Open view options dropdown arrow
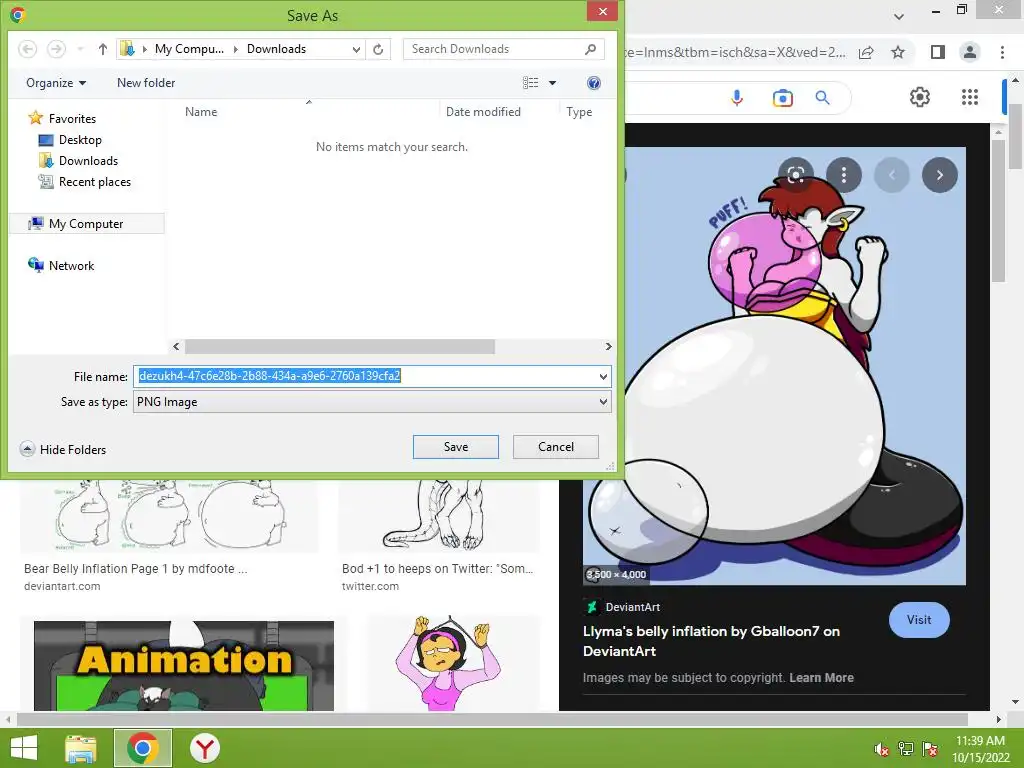The height and width of the screenshot is (768, 1024). 552,83
